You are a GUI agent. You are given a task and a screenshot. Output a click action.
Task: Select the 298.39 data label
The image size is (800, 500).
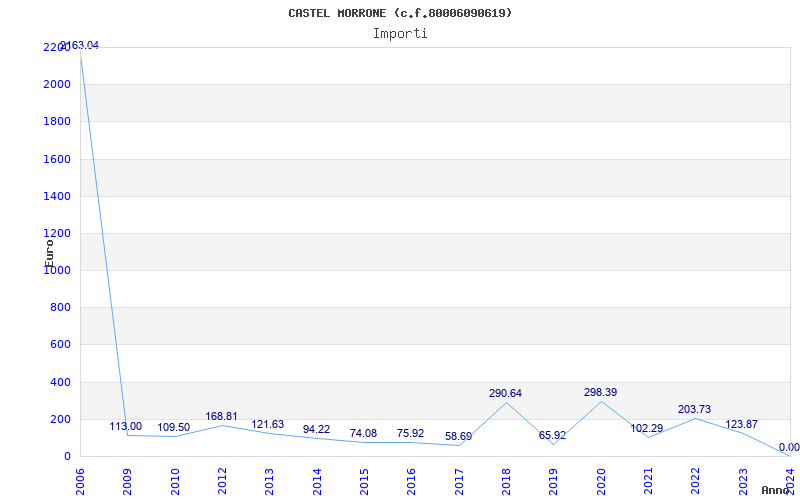point(601,393)
